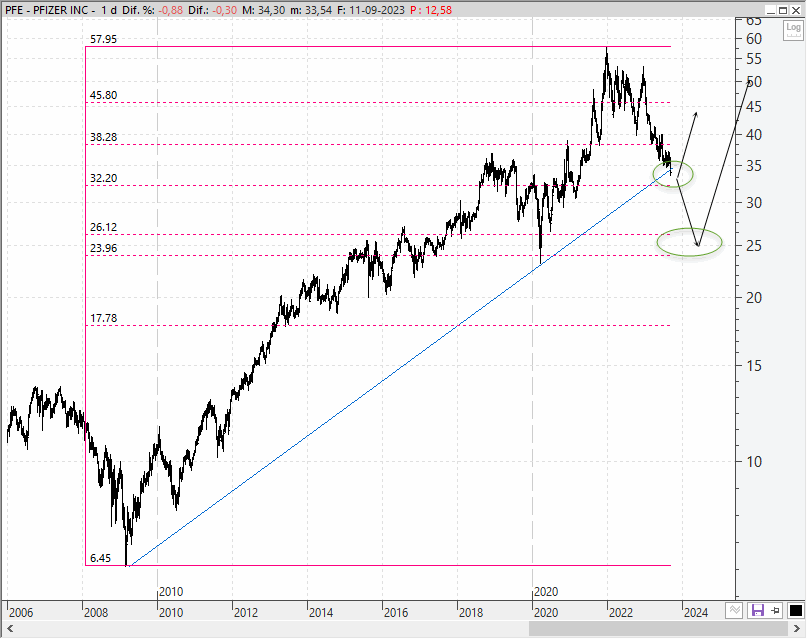
Task: Click the horizontal scrollbar thumb
Action: [659, 629]
